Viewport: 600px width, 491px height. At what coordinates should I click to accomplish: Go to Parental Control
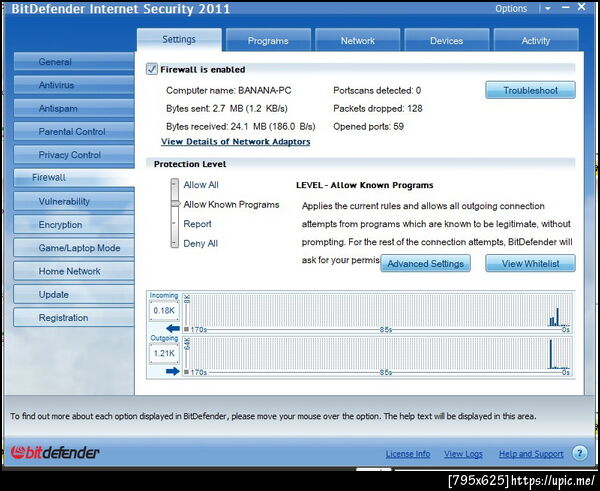[x=74, y=132]
